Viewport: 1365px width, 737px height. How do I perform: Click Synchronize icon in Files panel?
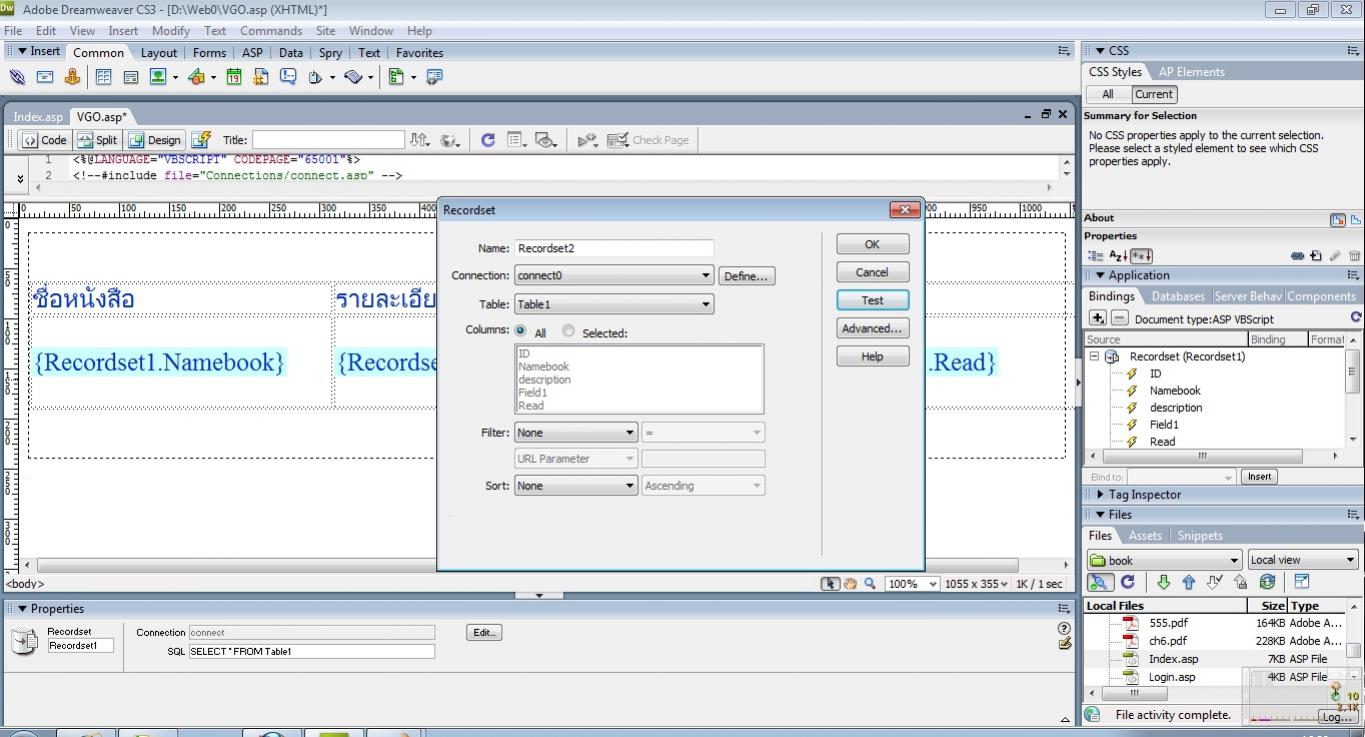click(x=1267, y=582)
